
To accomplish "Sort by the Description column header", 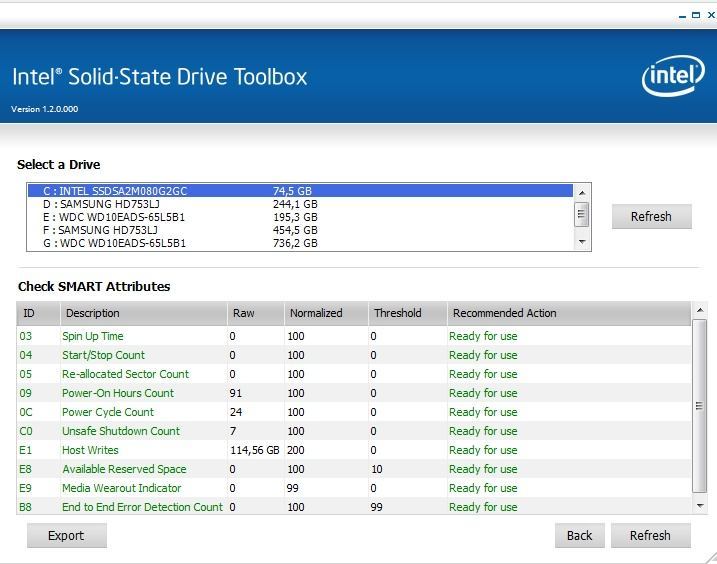I will (x=144, y=313).
